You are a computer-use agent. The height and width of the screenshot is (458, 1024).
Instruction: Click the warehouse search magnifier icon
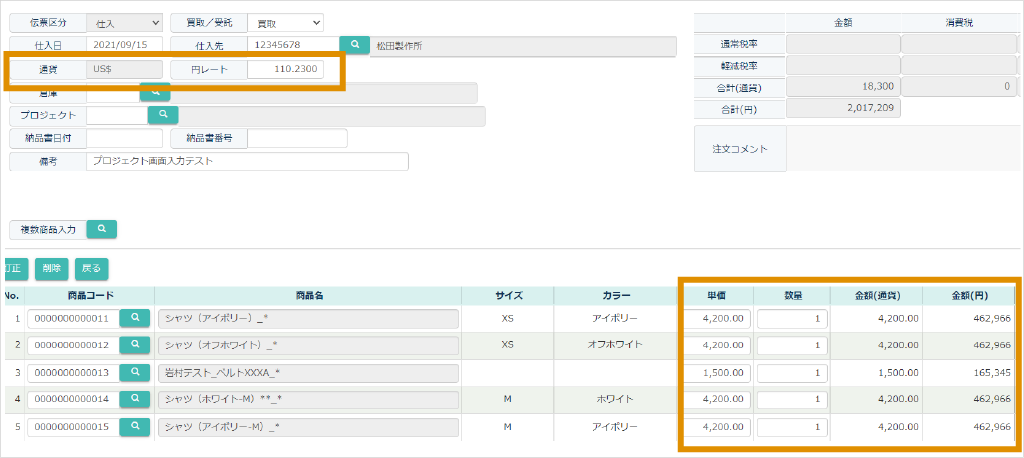pos(155,92)
